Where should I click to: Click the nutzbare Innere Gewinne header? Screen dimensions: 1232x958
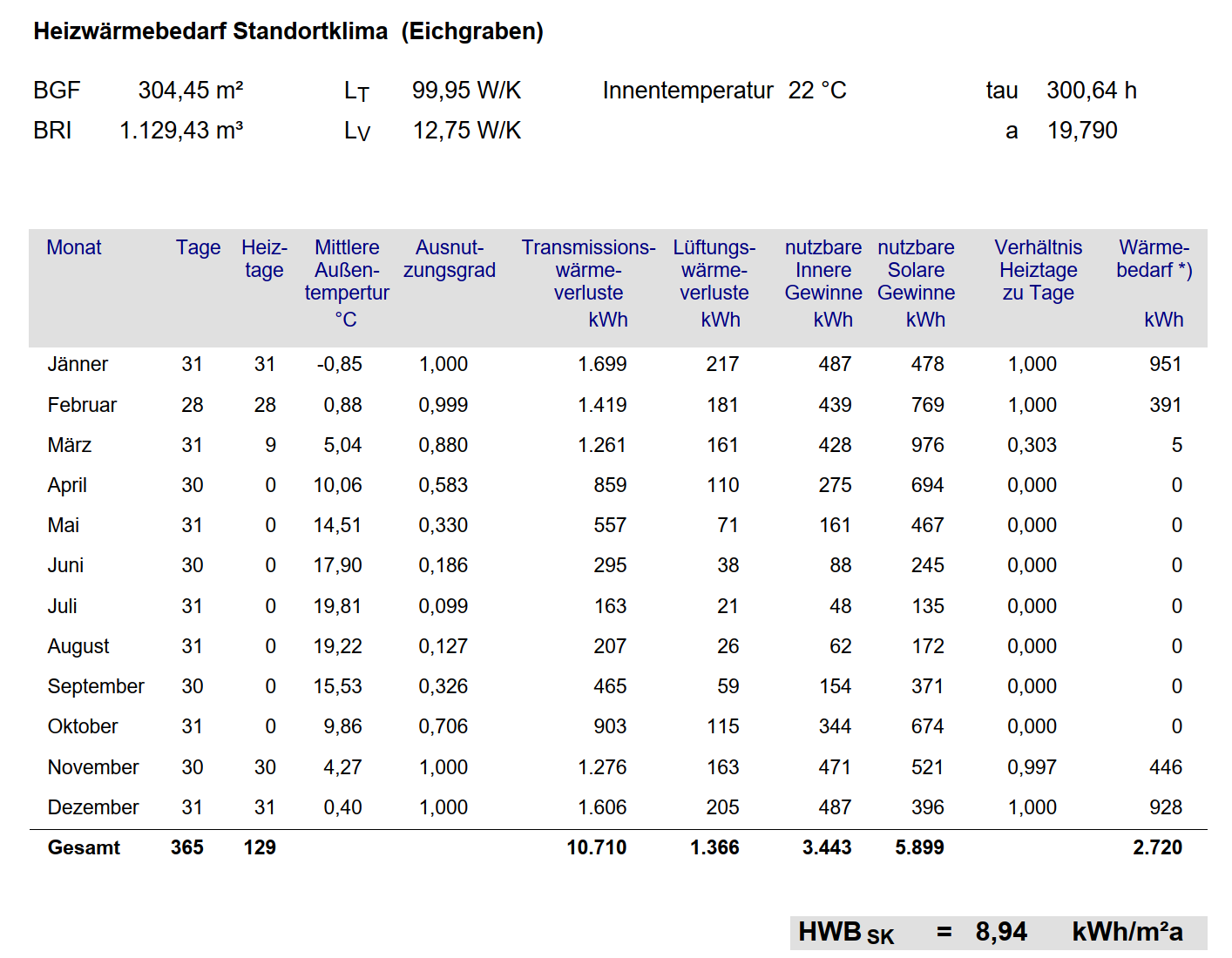tap(823, 283)
